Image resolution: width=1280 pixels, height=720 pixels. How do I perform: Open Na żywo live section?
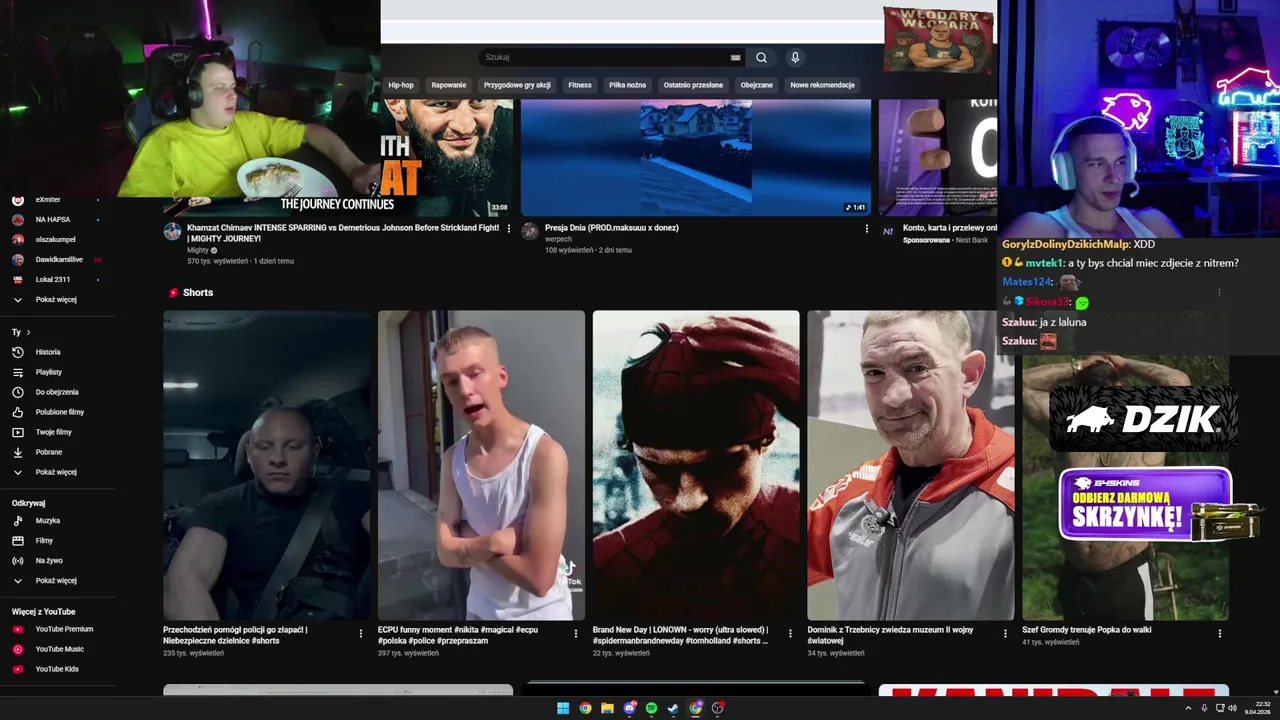pos(49,561)
